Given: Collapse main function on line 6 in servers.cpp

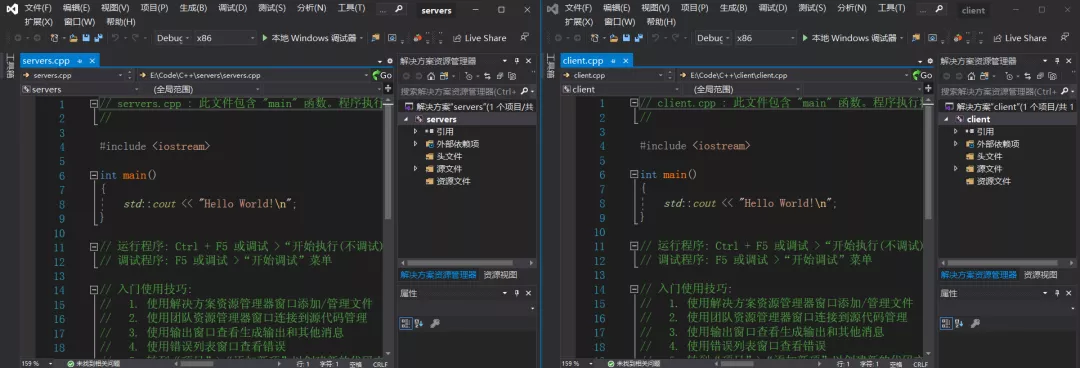Looking at the screenshot, I should point(94,175).
